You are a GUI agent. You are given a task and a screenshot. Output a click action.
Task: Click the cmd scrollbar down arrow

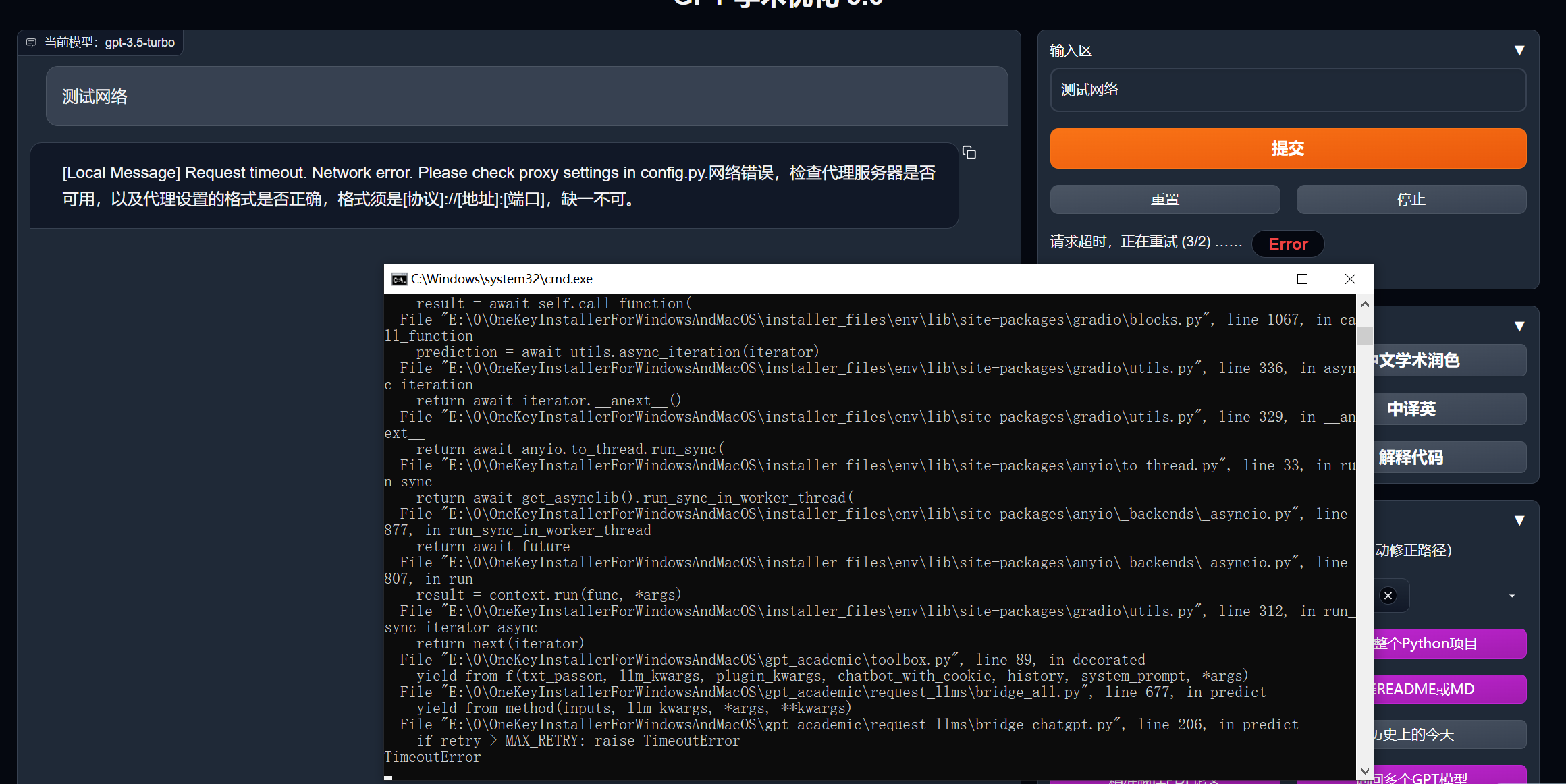click(1365, 771)
